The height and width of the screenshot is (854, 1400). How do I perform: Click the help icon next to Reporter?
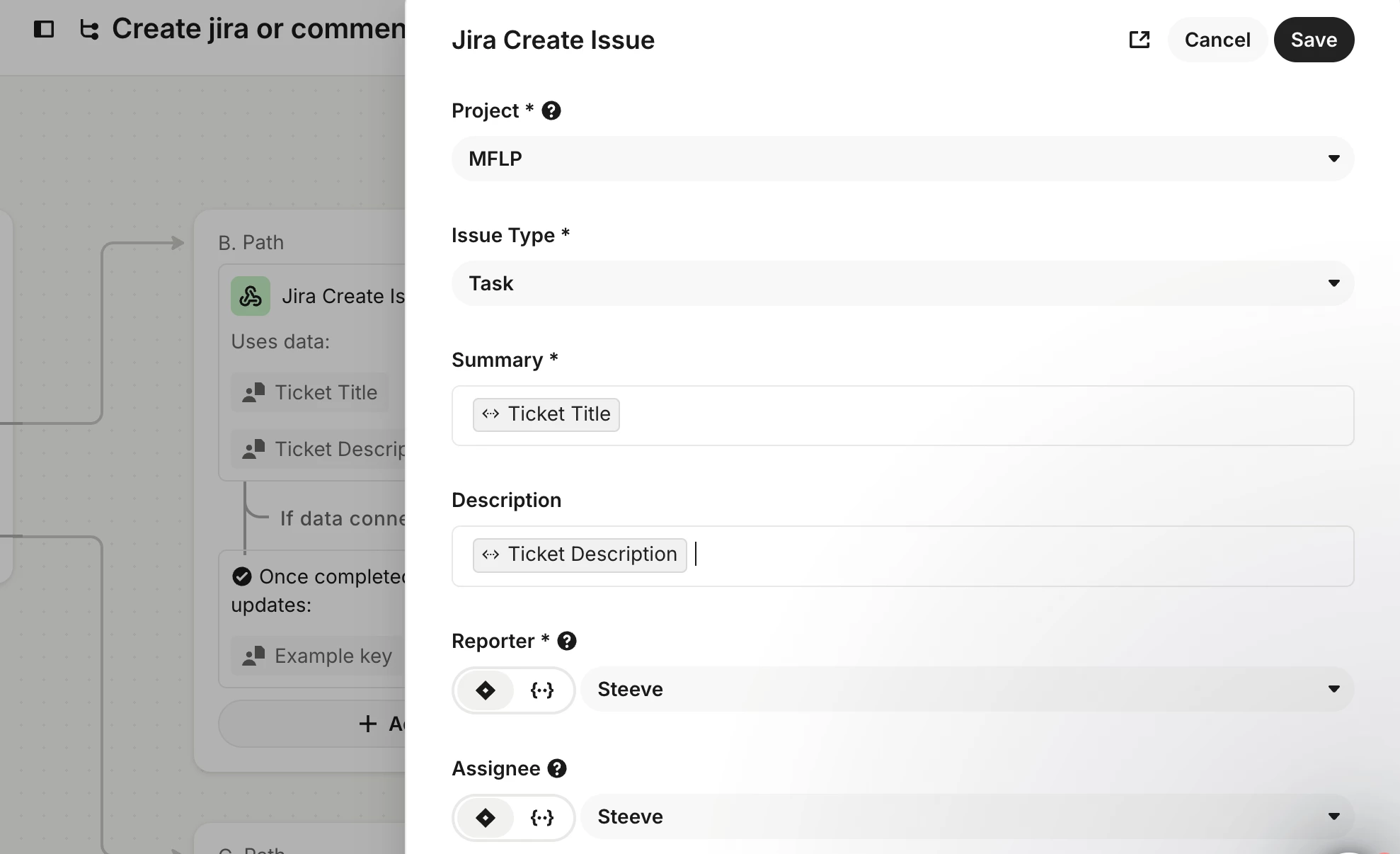click(x=567, y=641)
